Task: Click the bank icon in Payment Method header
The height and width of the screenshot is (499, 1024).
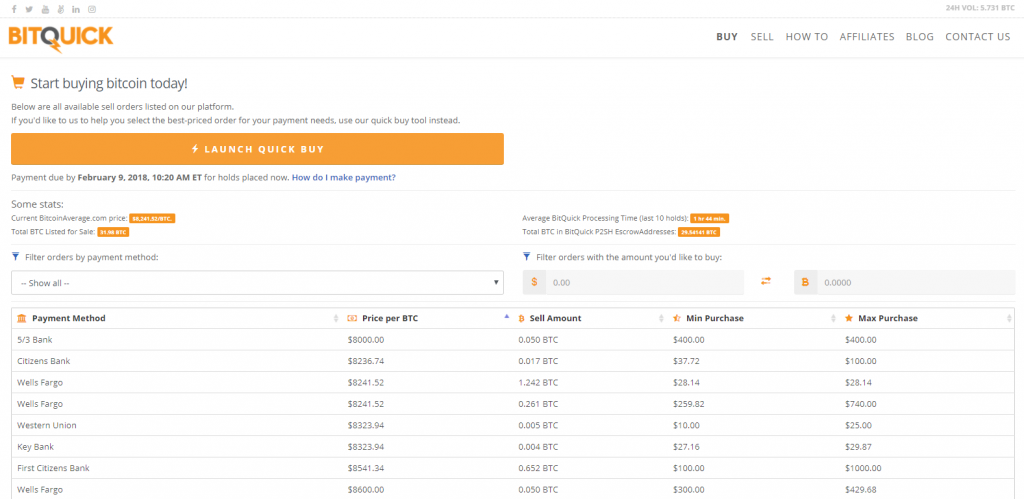Action: click(22, 318)
